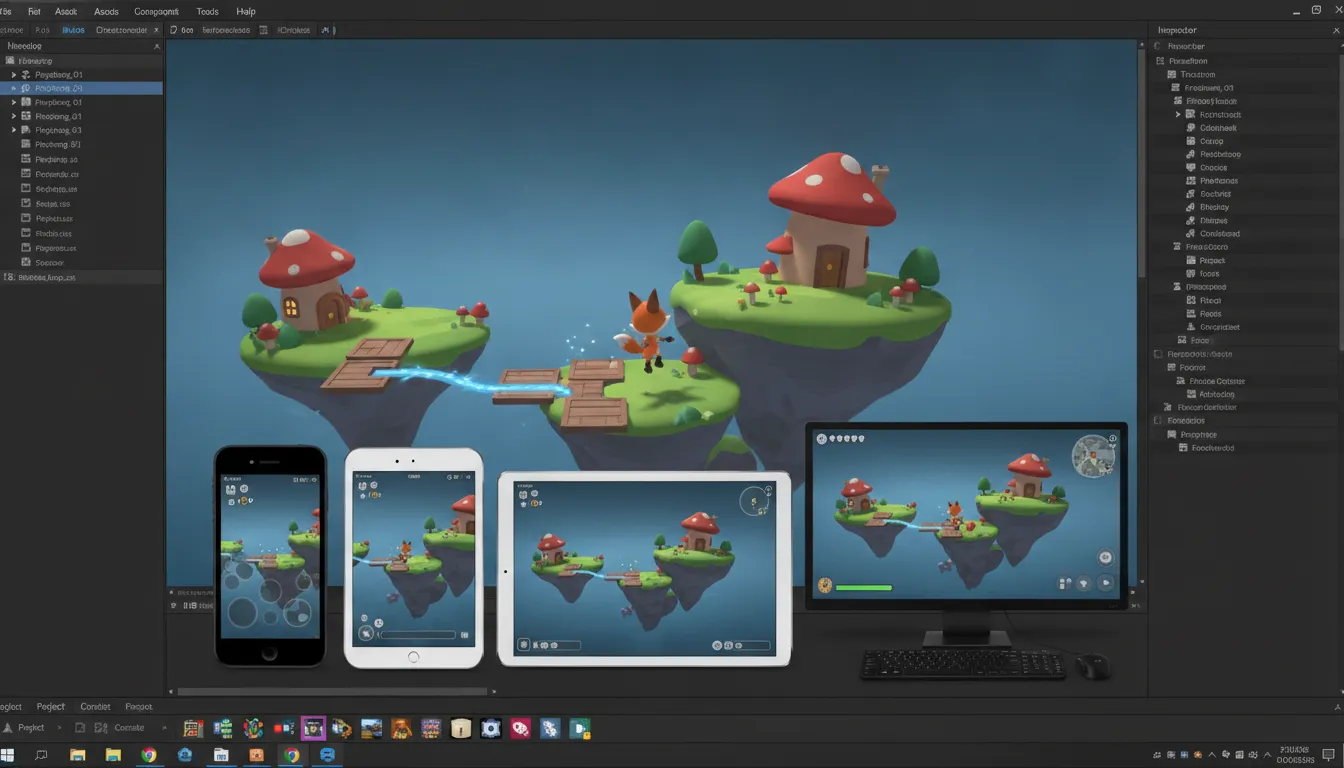
Task: Expand the first tree row ending _01
Action: click(14, 75)
